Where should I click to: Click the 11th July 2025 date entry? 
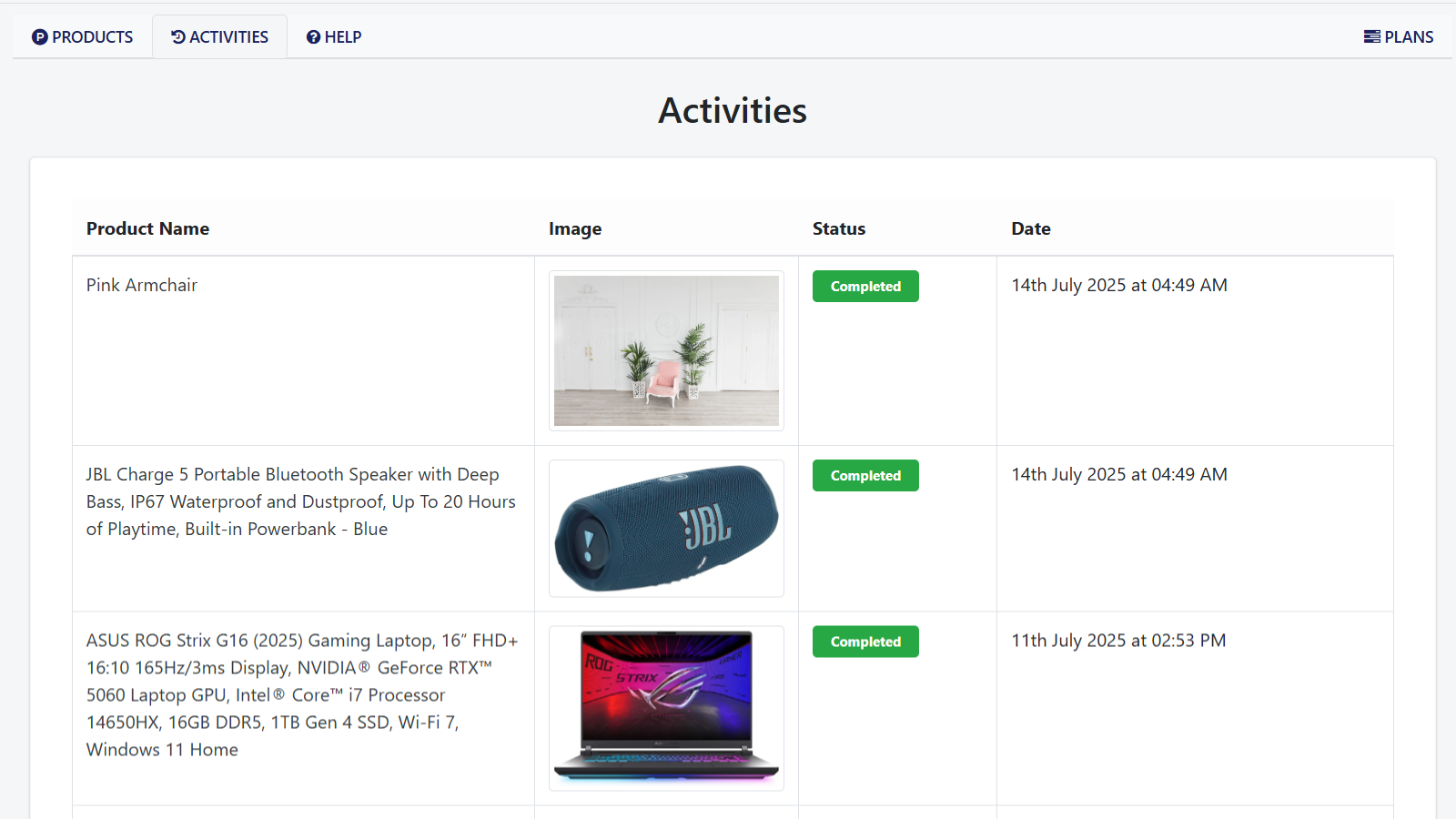[1118, 641]
